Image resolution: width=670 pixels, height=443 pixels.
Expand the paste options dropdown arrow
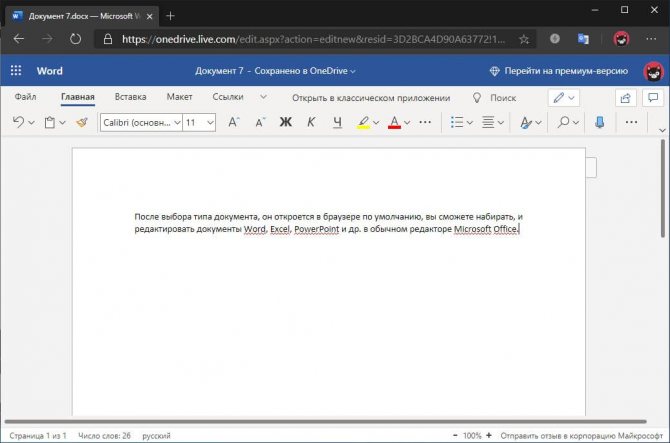point(62,123)
